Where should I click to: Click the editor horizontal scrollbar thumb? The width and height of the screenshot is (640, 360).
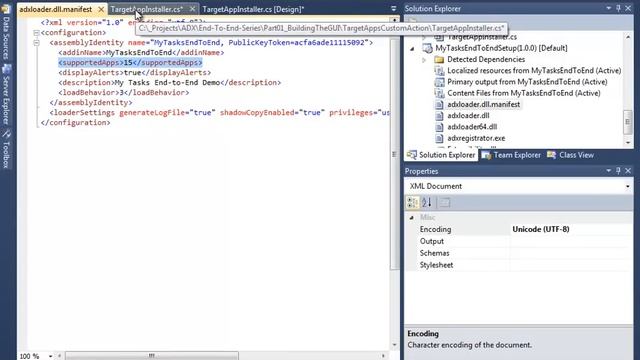(151, 356)
